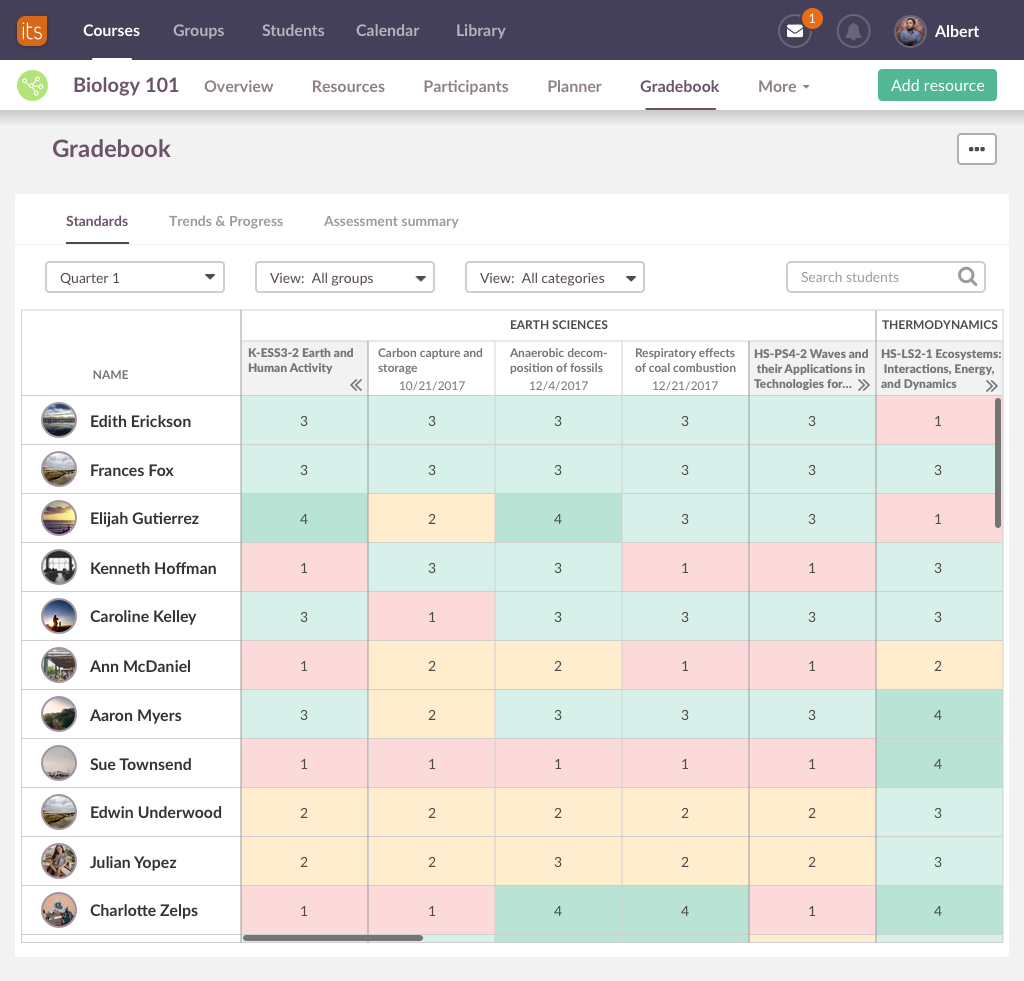The width and height of the screenshot is (1024, 981).
Task: Open the messages envelope with unread badge
Action: click(795, 31)
